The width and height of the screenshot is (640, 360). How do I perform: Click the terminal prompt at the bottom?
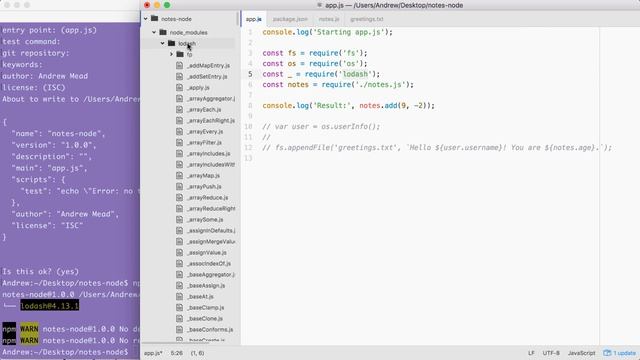[65, 352]
